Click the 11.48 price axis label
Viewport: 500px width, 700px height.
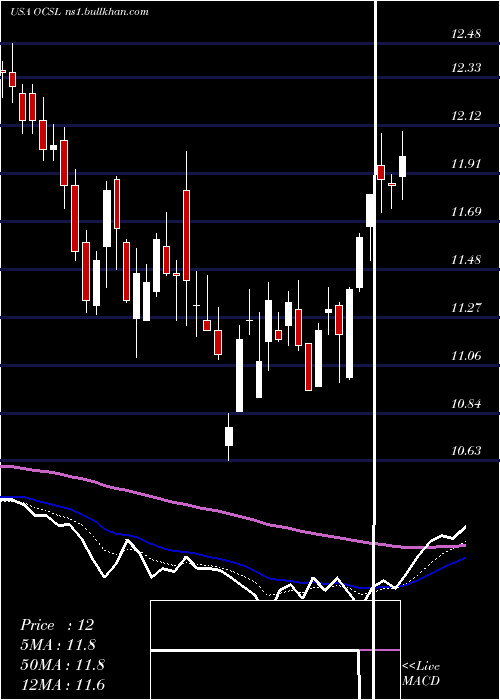[466, 259]
